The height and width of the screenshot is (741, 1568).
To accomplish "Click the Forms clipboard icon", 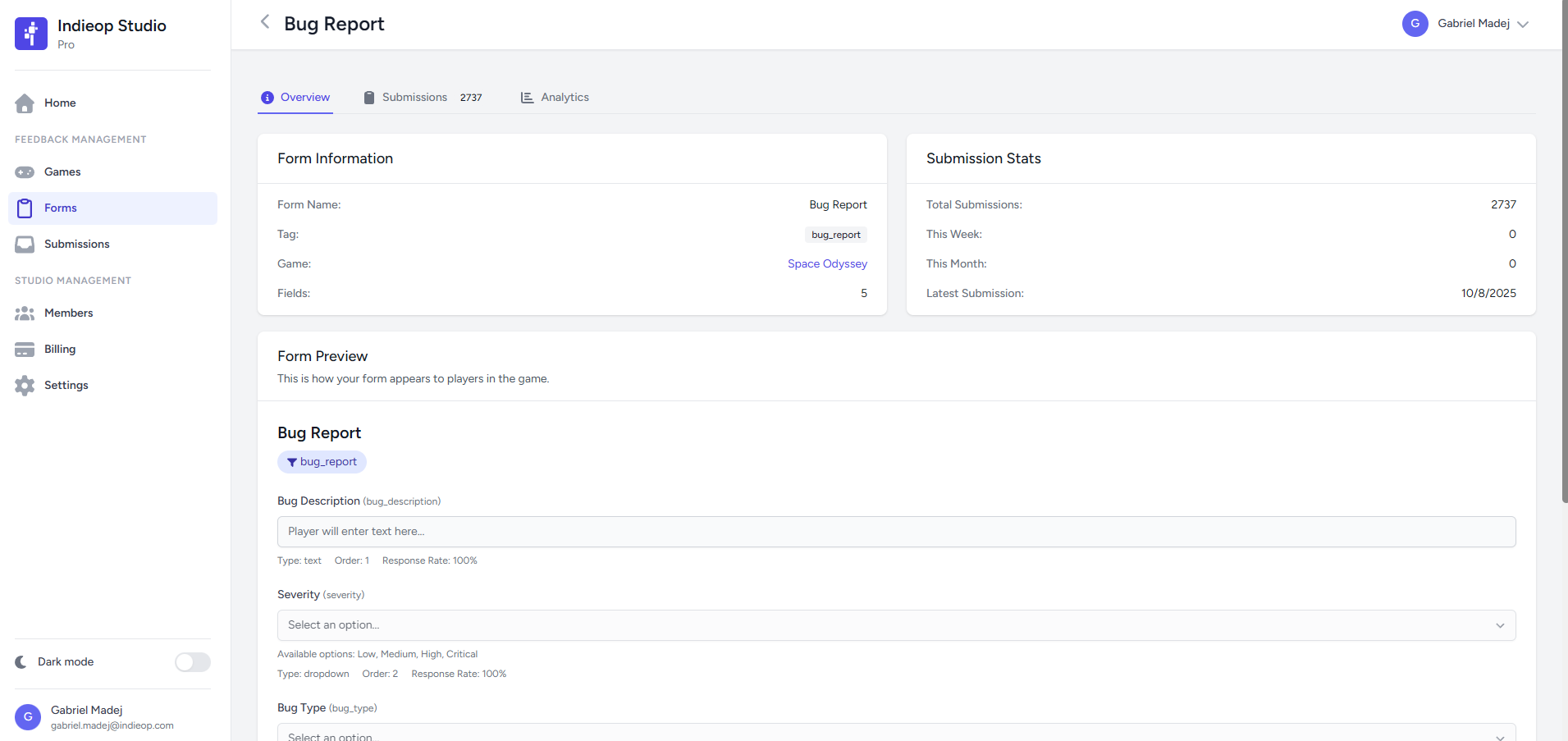I will pos(25,208).
